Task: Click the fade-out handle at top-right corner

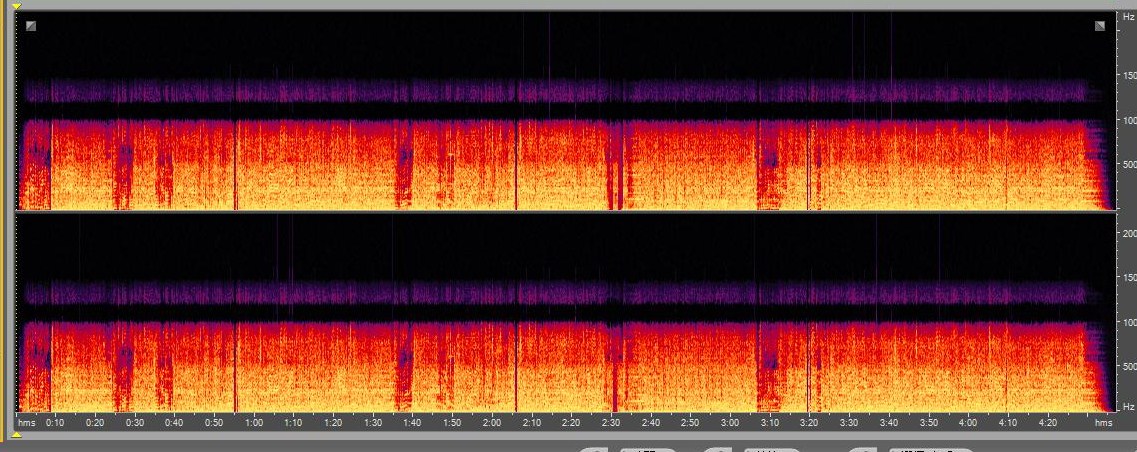Action: (x=1100, y=26)
